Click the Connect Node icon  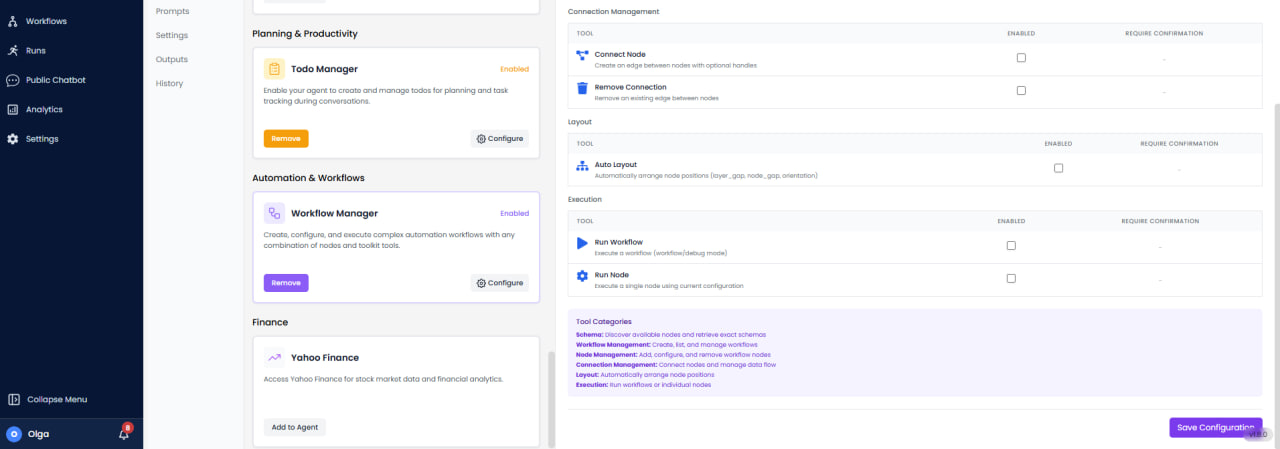tap(583, 55)
